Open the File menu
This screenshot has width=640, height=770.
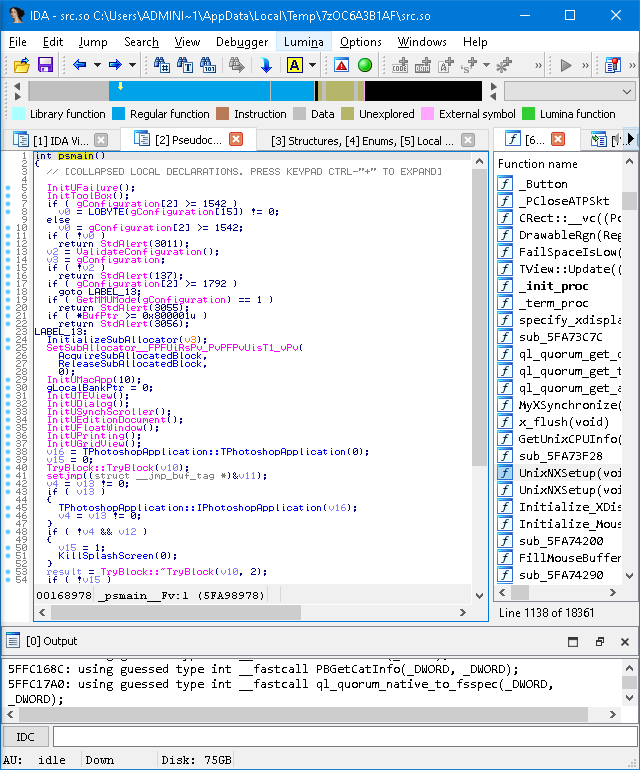(18, 42)
